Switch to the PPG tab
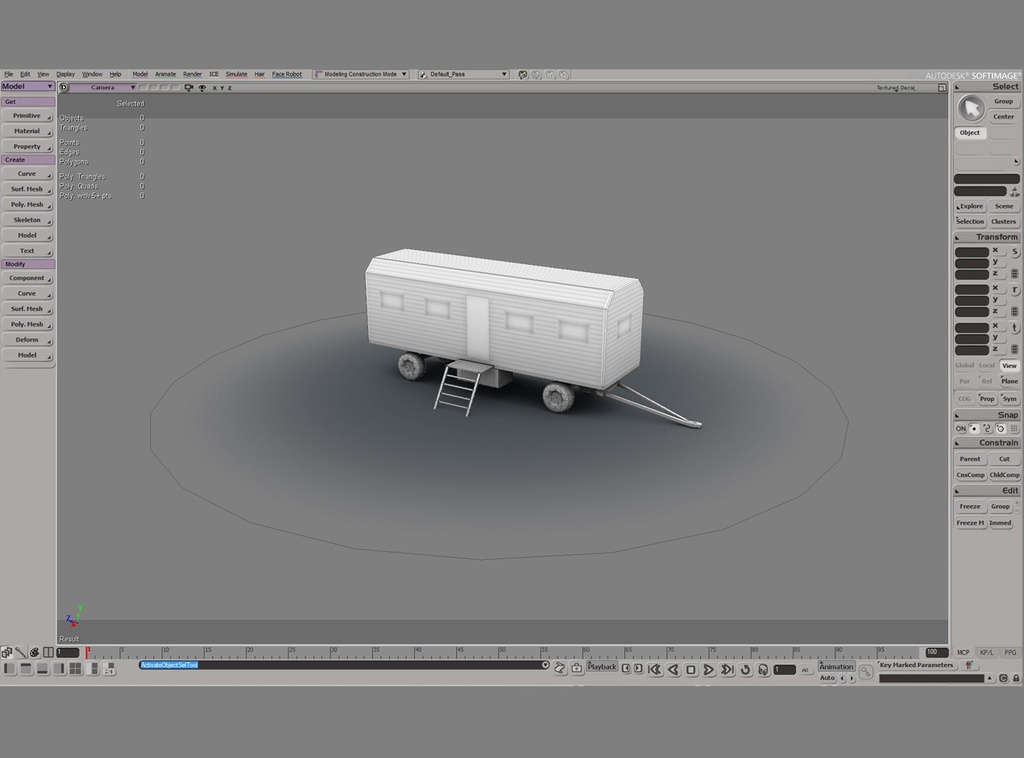The width and height of the screenshot is (1024, 758). (1010, 652)
